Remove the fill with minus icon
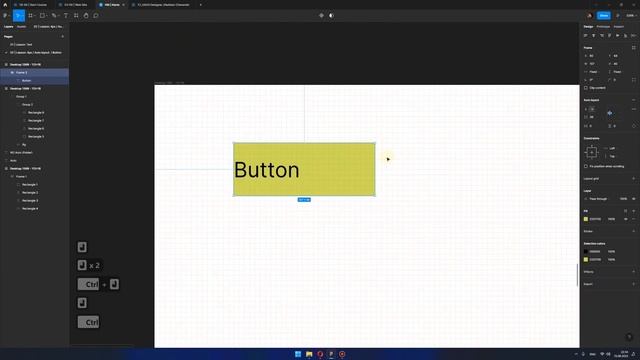This screenshot has height=360, width=640. click(633, 219)
